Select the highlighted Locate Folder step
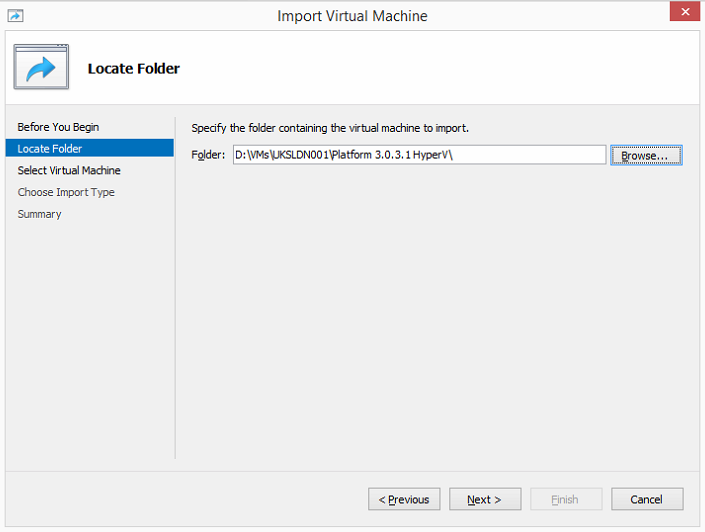This screenshot has width=705, height=532. tap(50, 149)
